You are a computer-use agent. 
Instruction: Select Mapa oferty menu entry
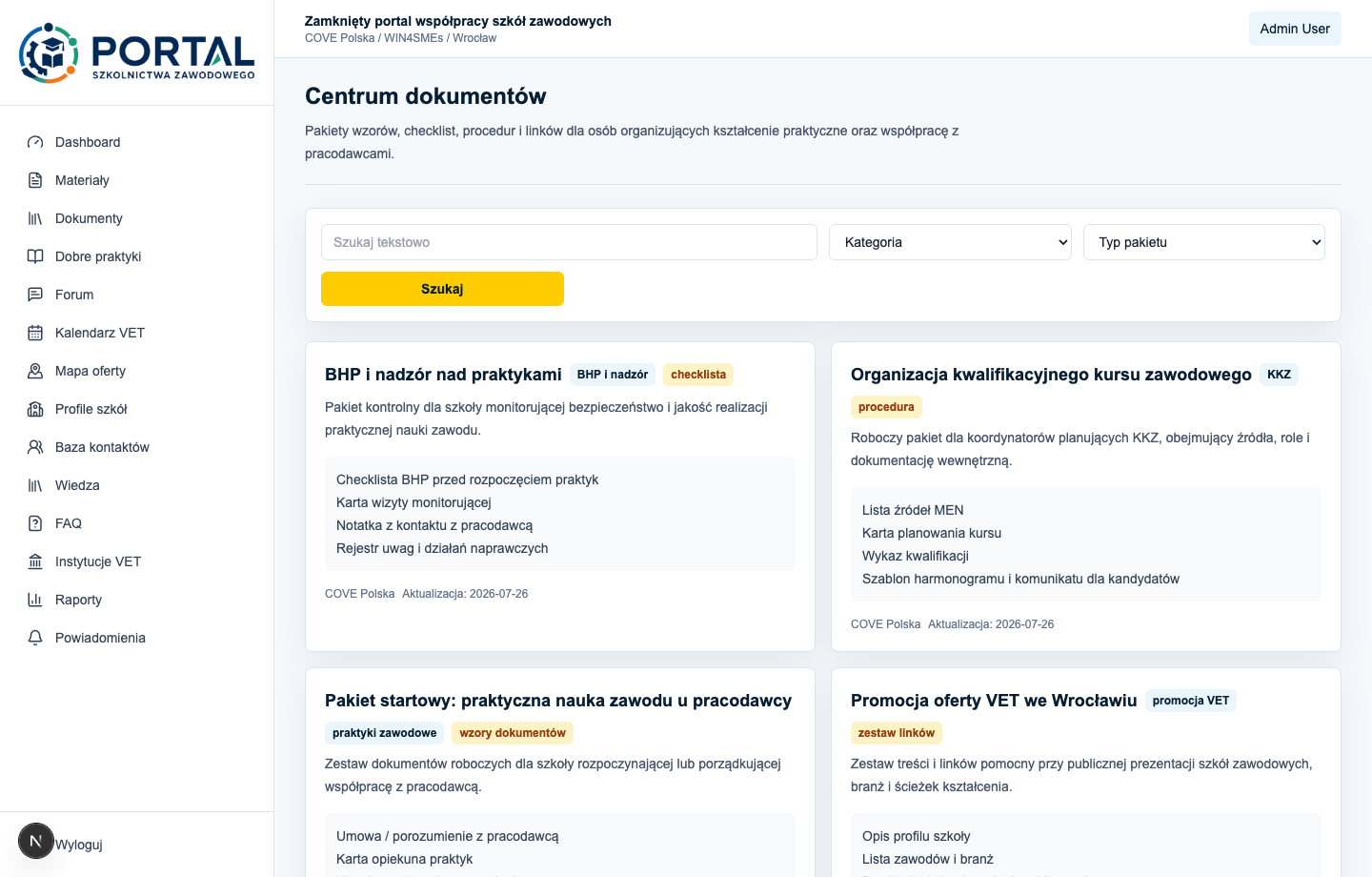pyautogui.click(x=137, y=371)
